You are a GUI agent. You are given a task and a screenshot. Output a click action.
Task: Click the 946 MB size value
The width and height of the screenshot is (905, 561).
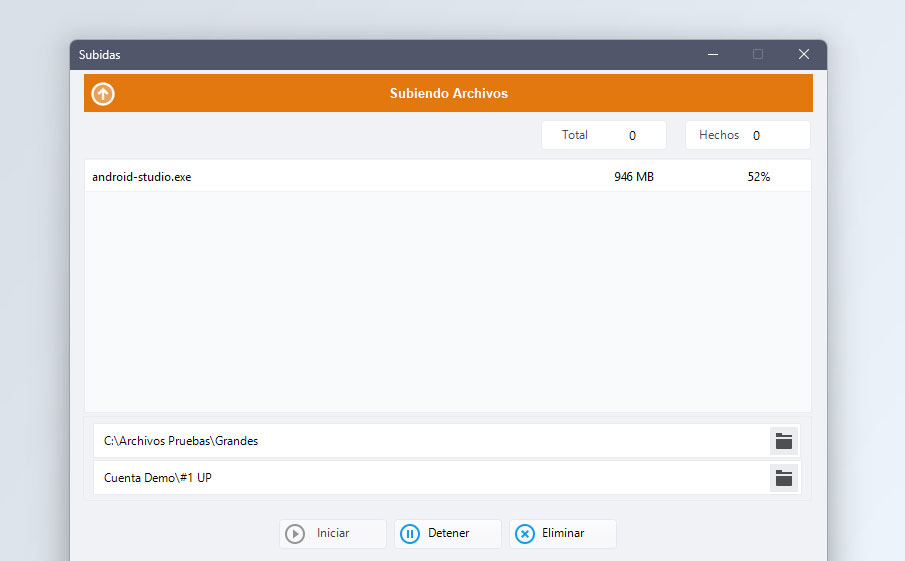point(634,177)
